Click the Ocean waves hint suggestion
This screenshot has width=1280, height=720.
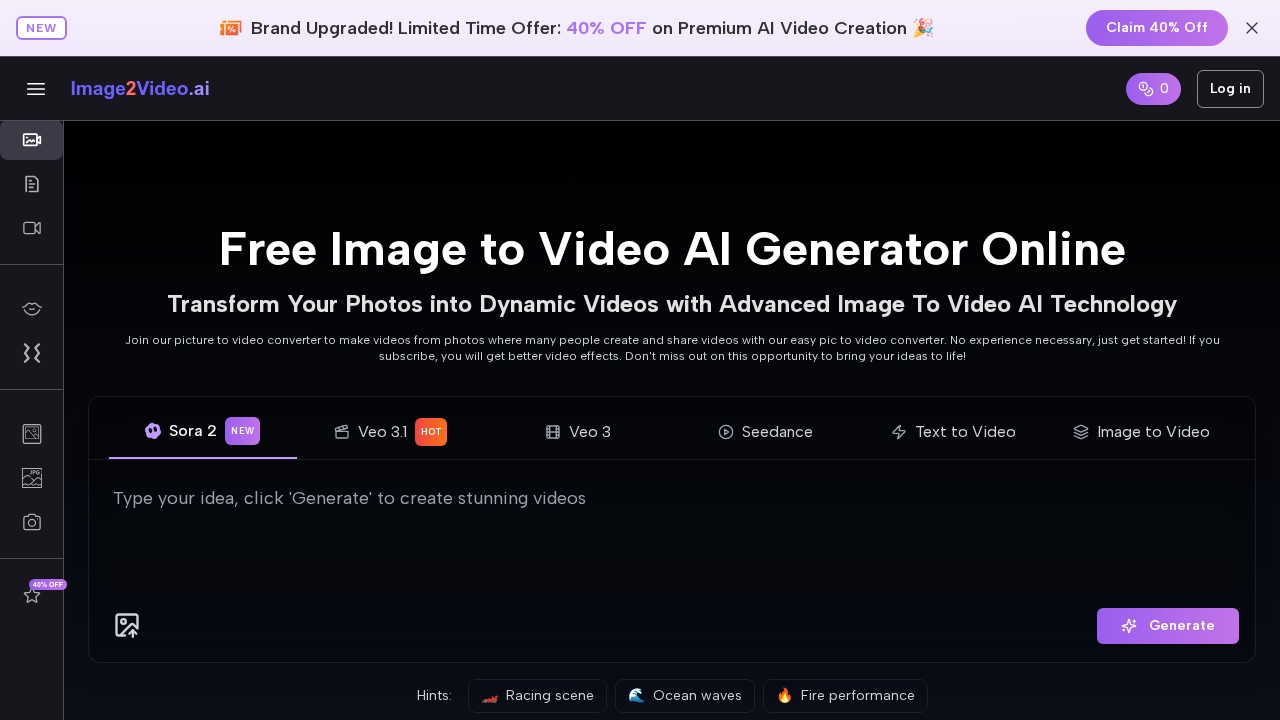tap(684, 696)
